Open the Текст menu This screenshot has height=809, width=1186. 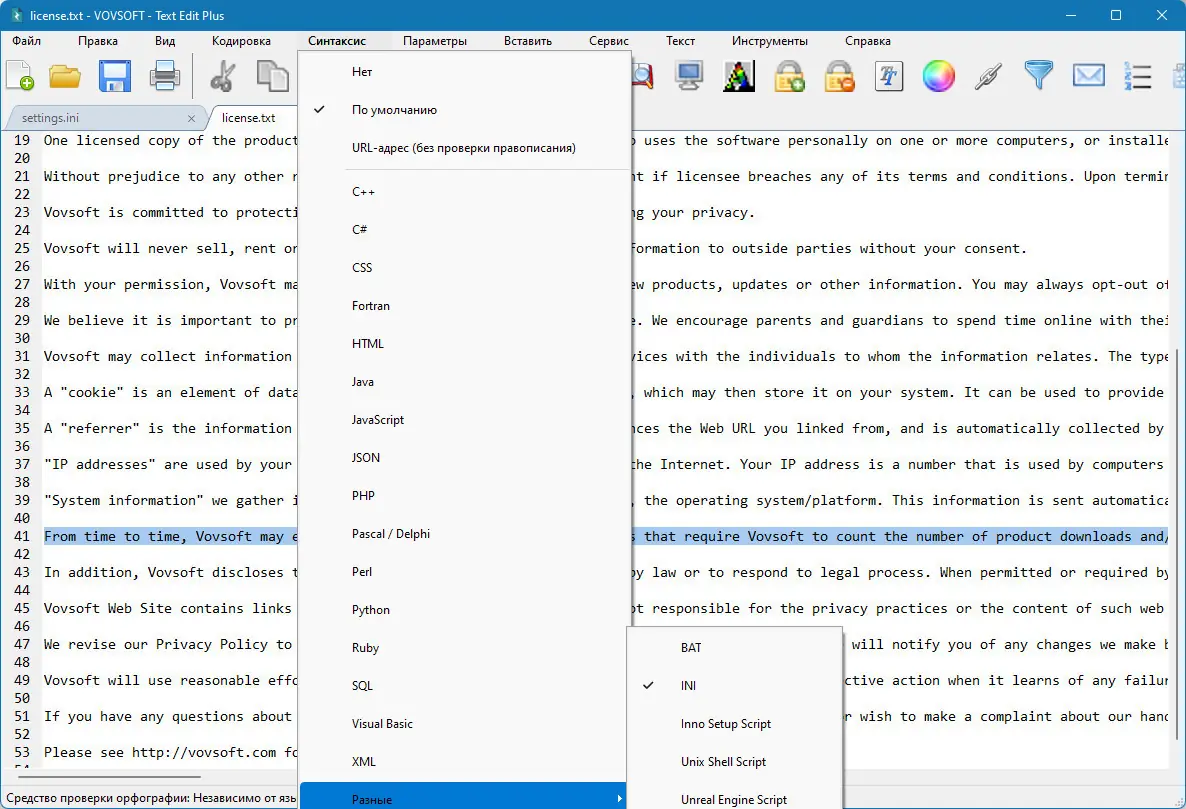[680, 41]
